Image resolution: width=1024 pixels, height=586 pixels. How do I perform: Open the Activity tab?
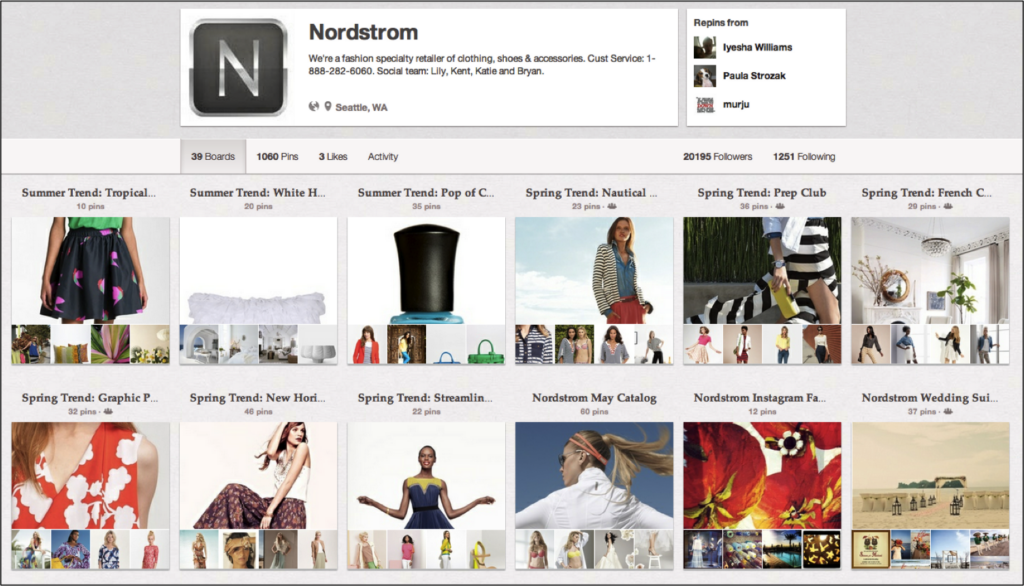pyautogui.click(x=382, y=157)
